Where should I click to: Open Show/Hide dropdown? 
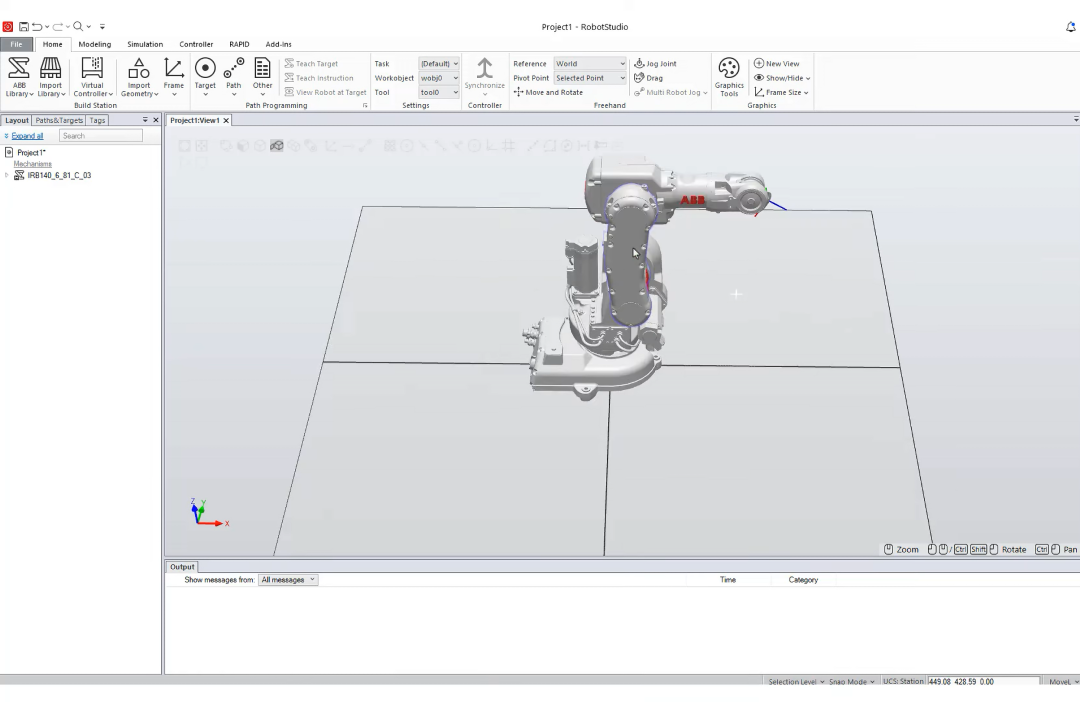(782, 78)
